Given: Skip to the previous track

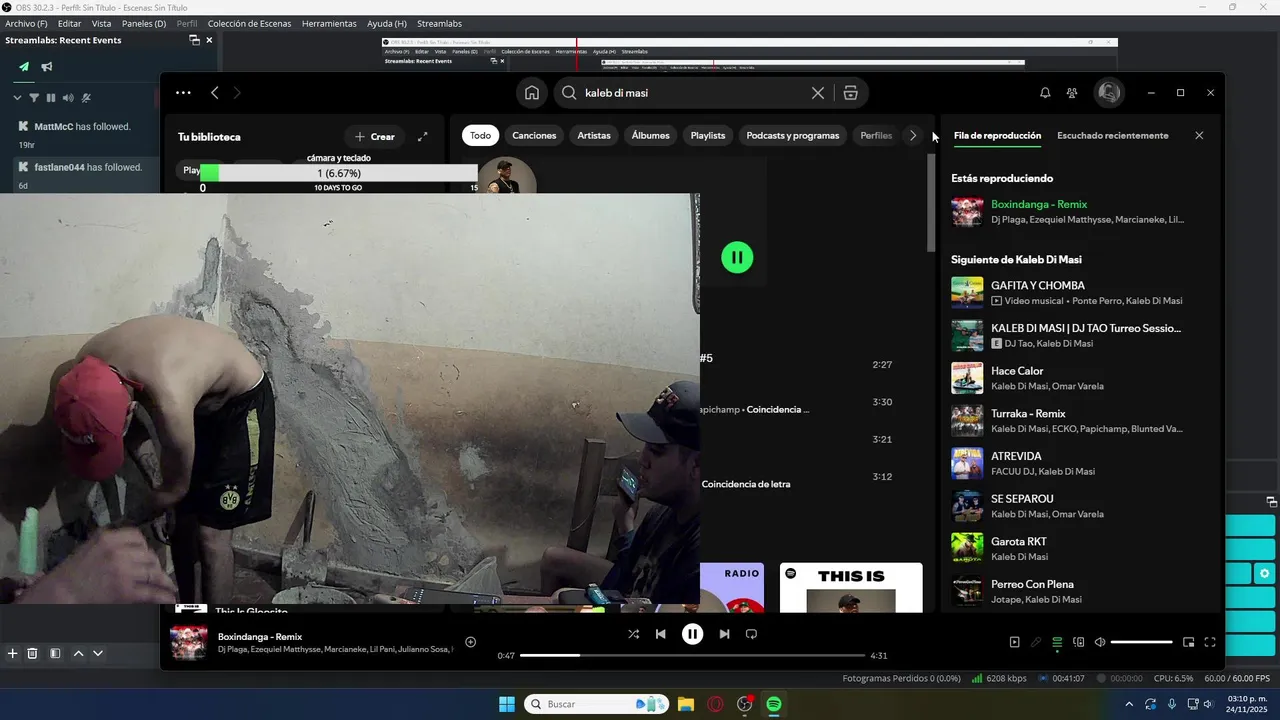Looking at the screenshot, I should (660, 634).
